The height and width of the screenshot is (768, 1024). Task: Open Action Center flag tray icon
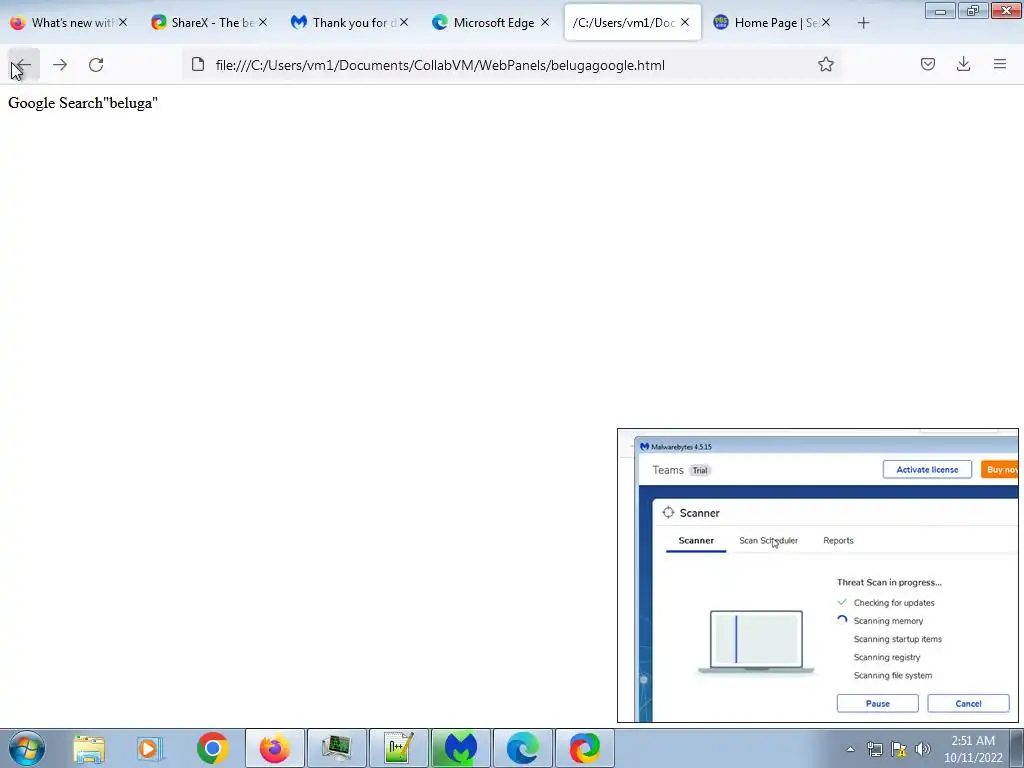(x=899, y=749)
